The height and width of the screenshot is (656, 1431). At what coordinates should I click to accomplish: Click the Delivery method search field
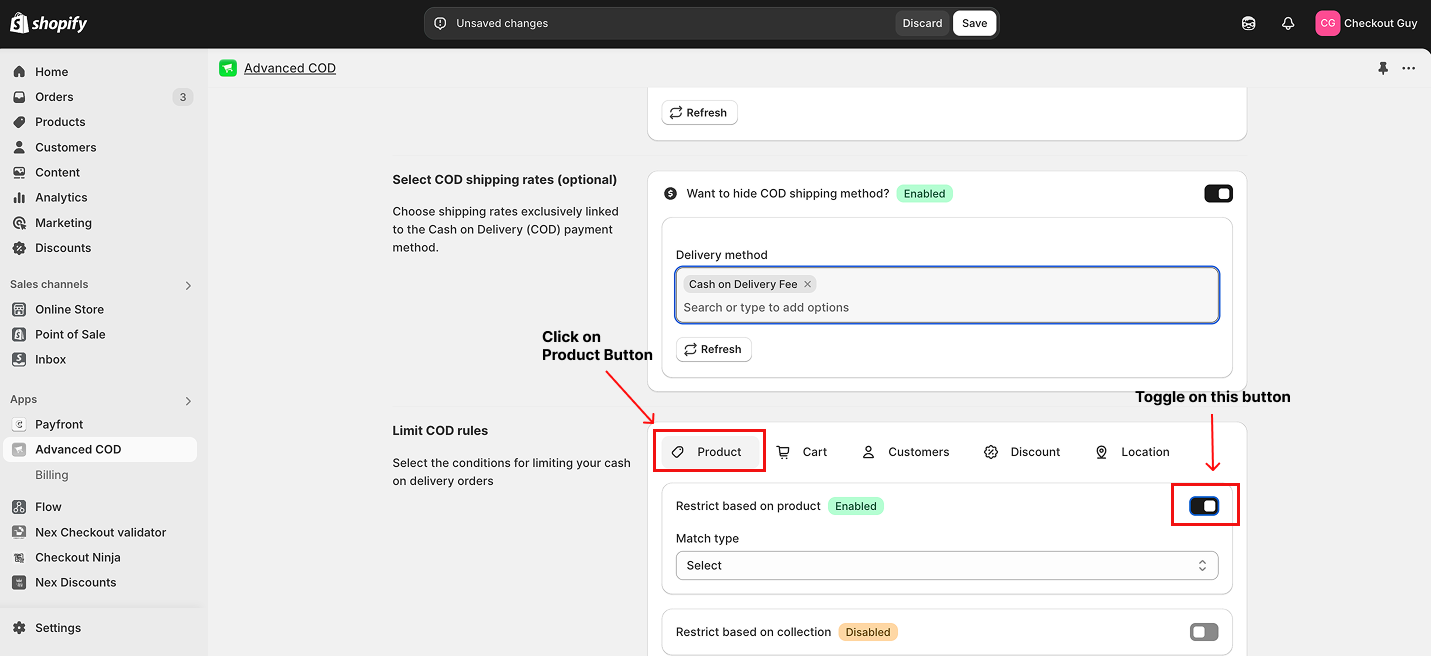tap(946, 308)
